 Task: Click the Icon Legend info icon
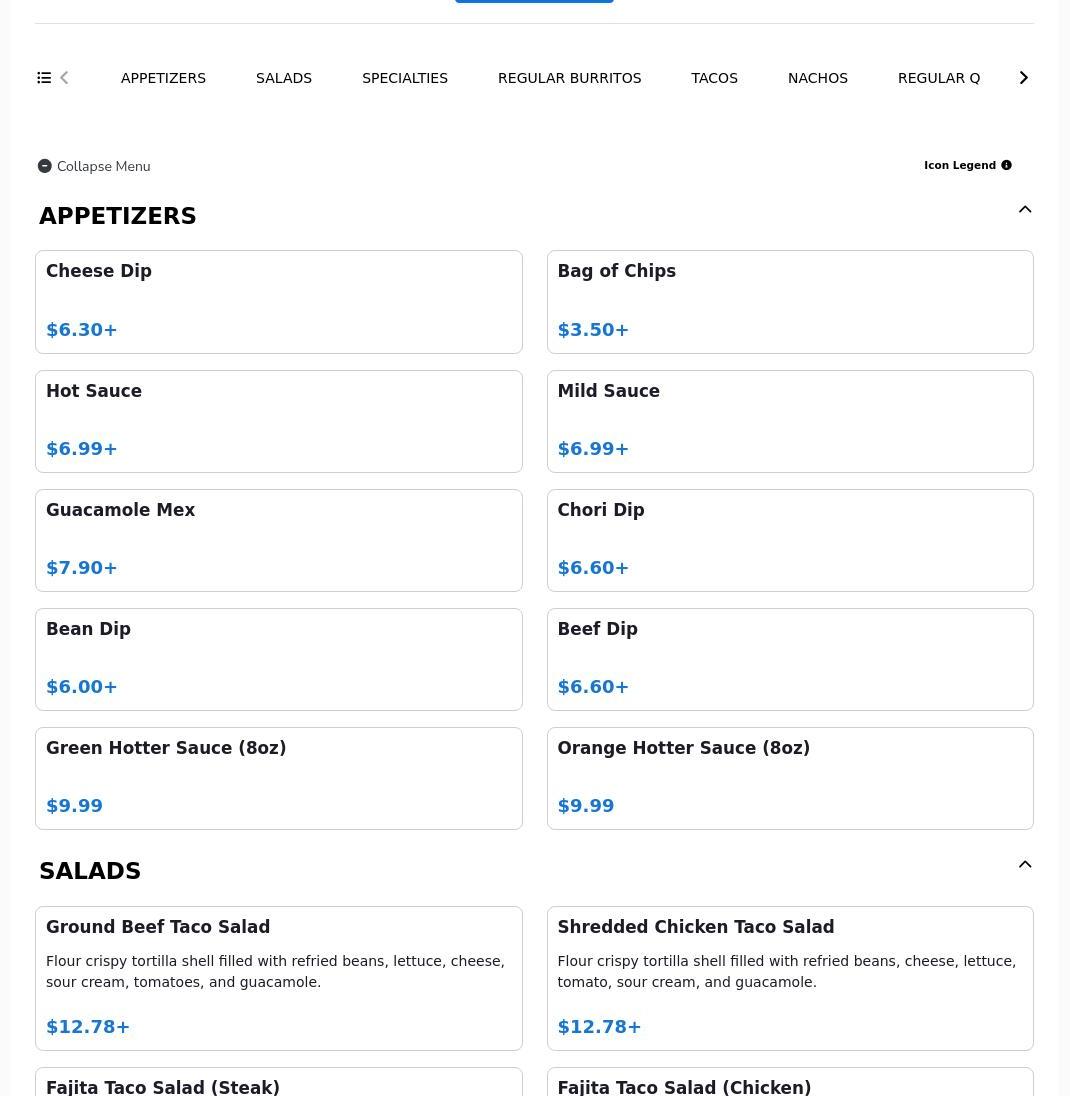pos(1006,165)
